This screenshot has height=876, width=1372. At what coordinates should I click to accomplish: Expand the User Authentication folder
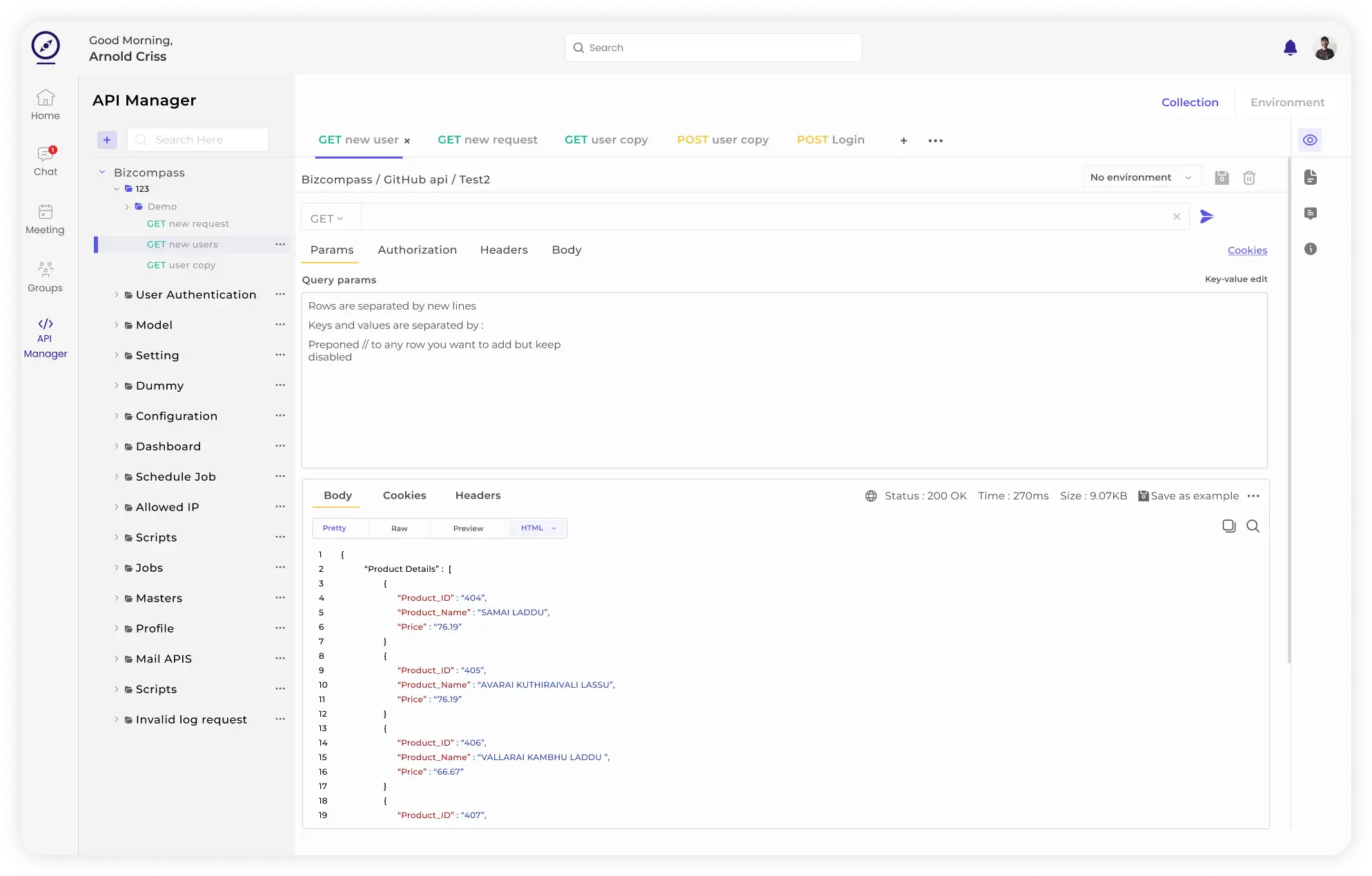[117, 295]
